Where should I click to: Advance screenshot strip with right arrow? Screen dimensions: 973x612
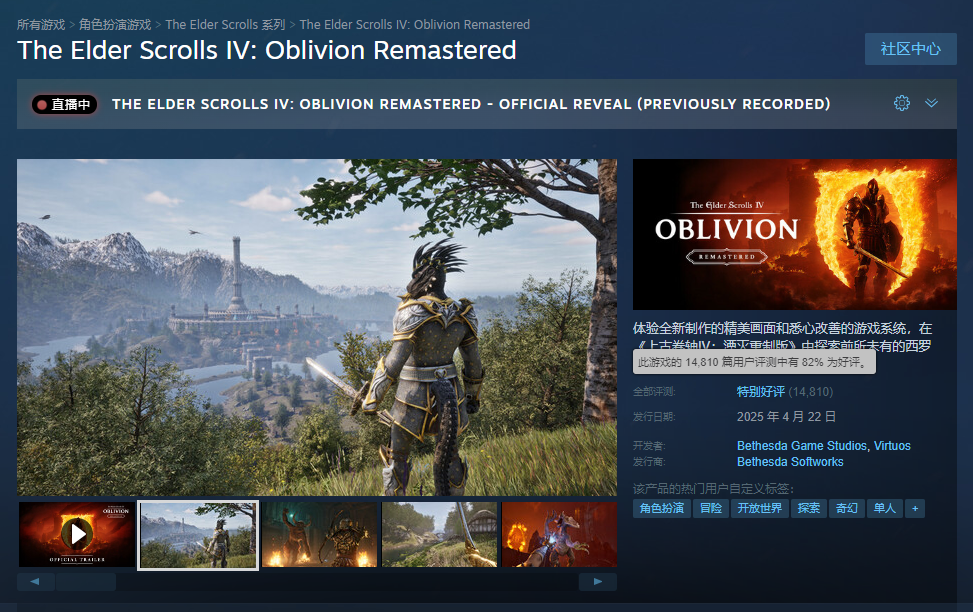598,582
